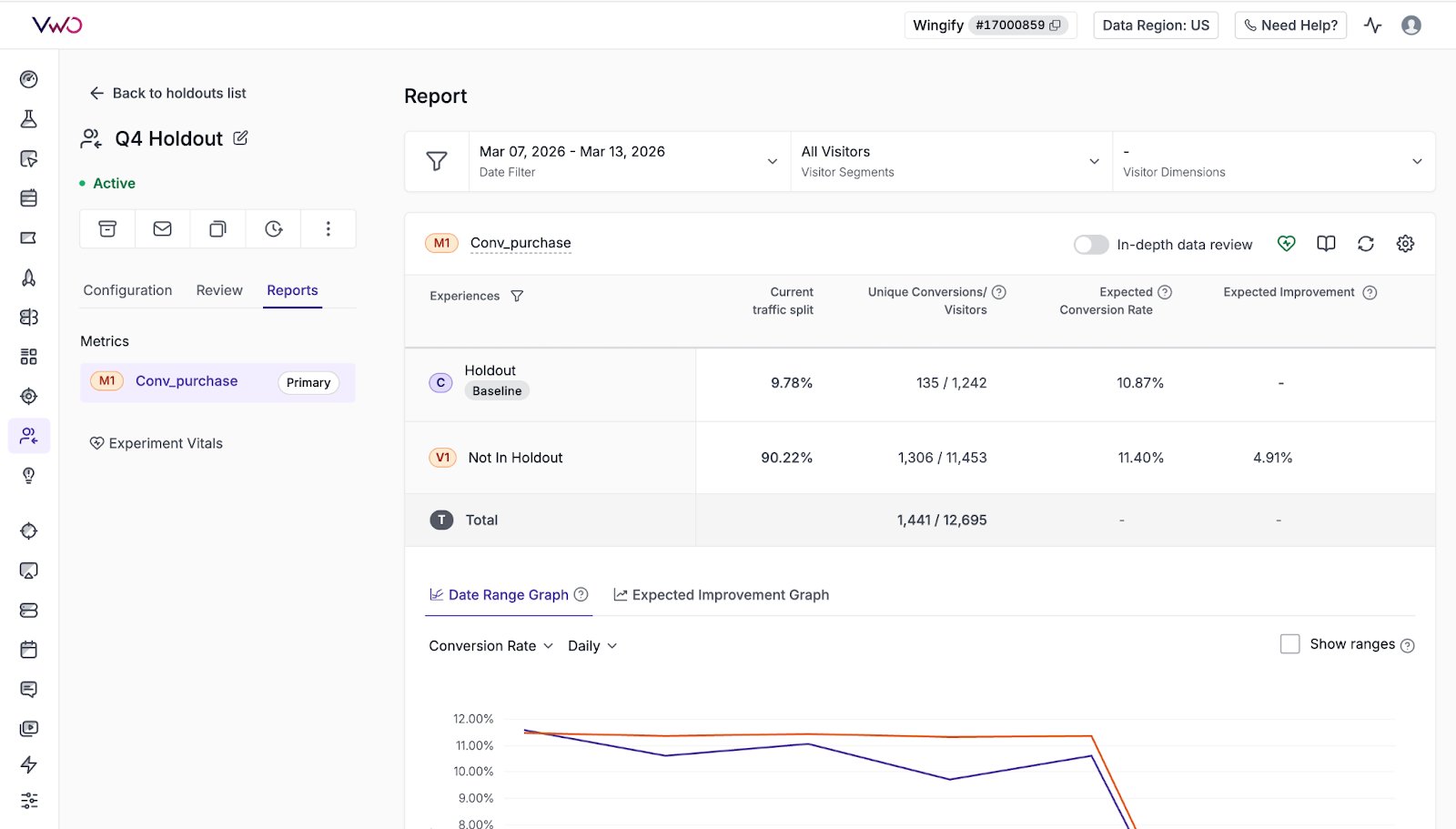Open report settings gear icon
This screenshot has height=829, width=1456.
(x=1405, y=244)
